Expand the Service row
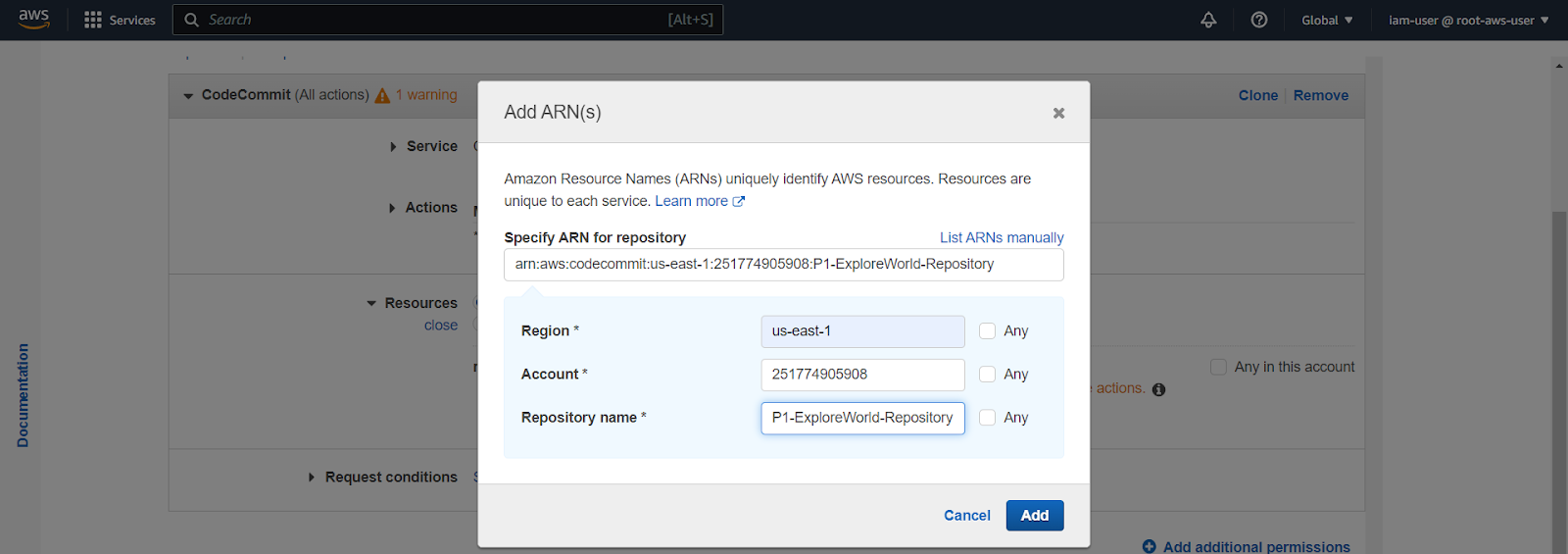Screen dimensions: 1568x554 click(x=393, y=147)
